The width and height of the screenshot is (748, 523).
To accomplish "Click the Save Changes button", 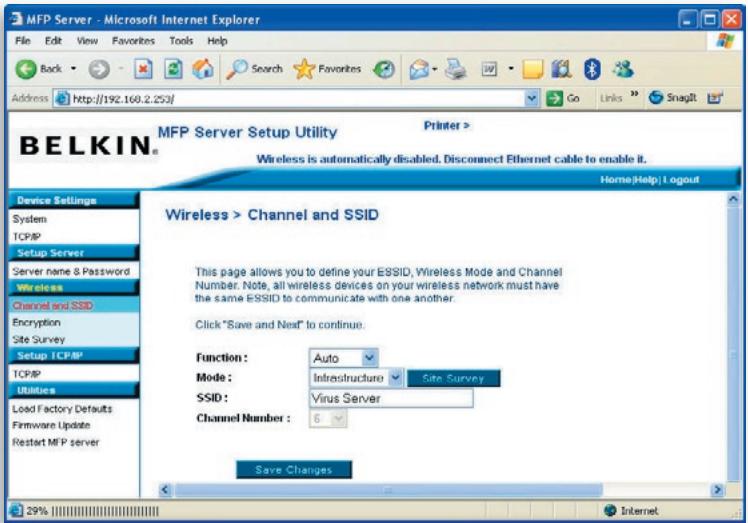I will (294, 470).
